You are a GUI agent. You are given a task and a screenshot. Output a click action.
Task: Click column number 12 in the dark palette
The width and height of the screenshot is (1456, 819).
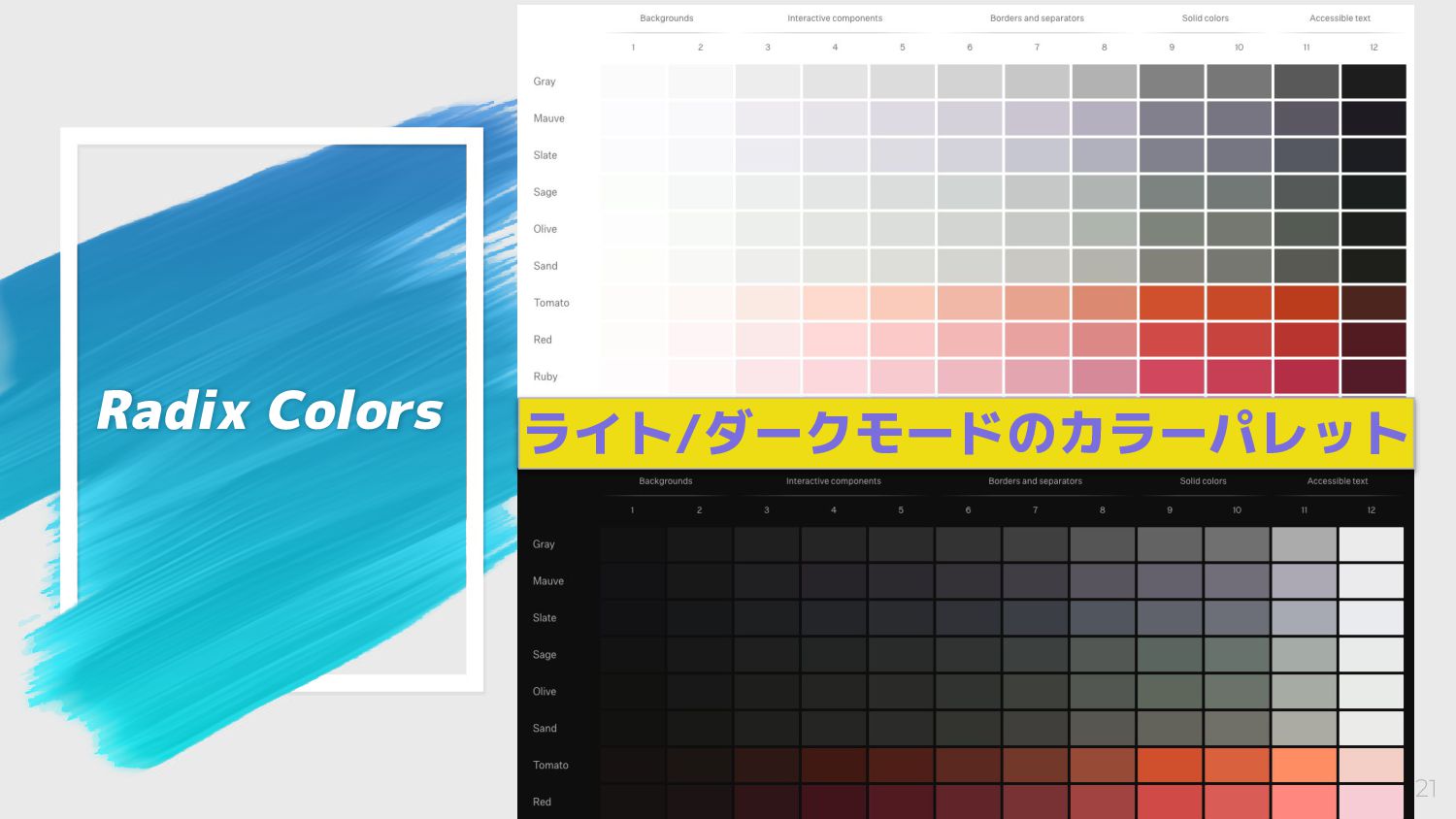tap(1372, 510)
